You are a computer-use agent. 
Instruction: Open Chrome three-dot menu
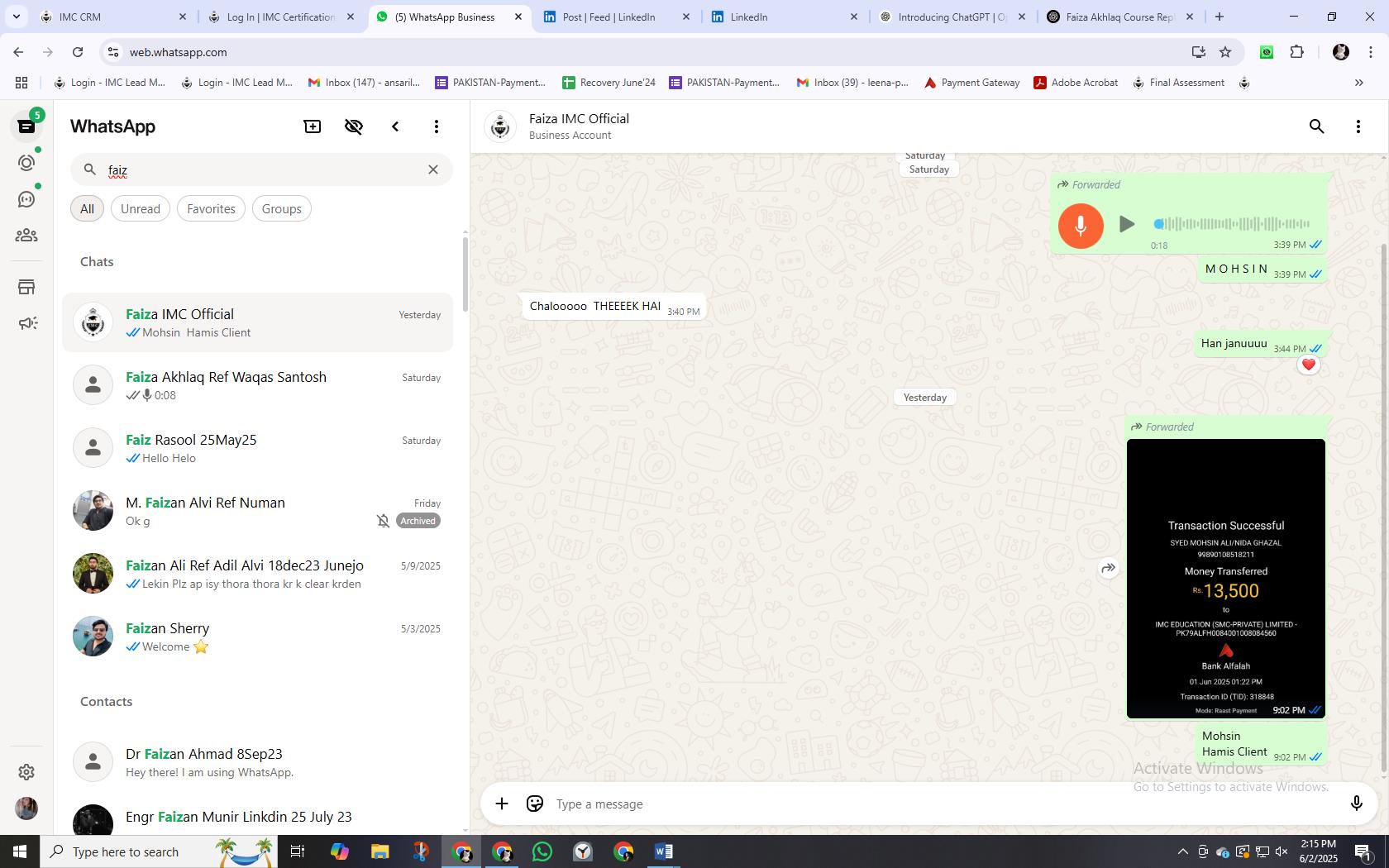(x=1371, y=52)
